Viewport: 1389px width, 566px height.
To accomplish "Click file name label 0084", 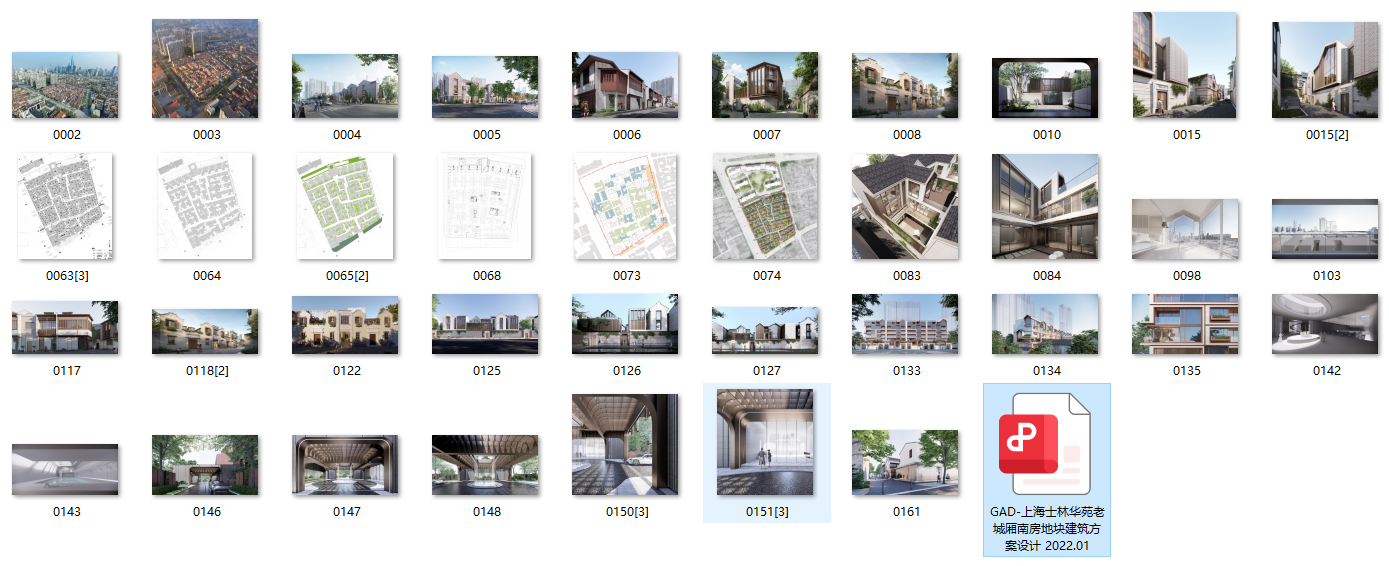I will tap(1047, 276).
